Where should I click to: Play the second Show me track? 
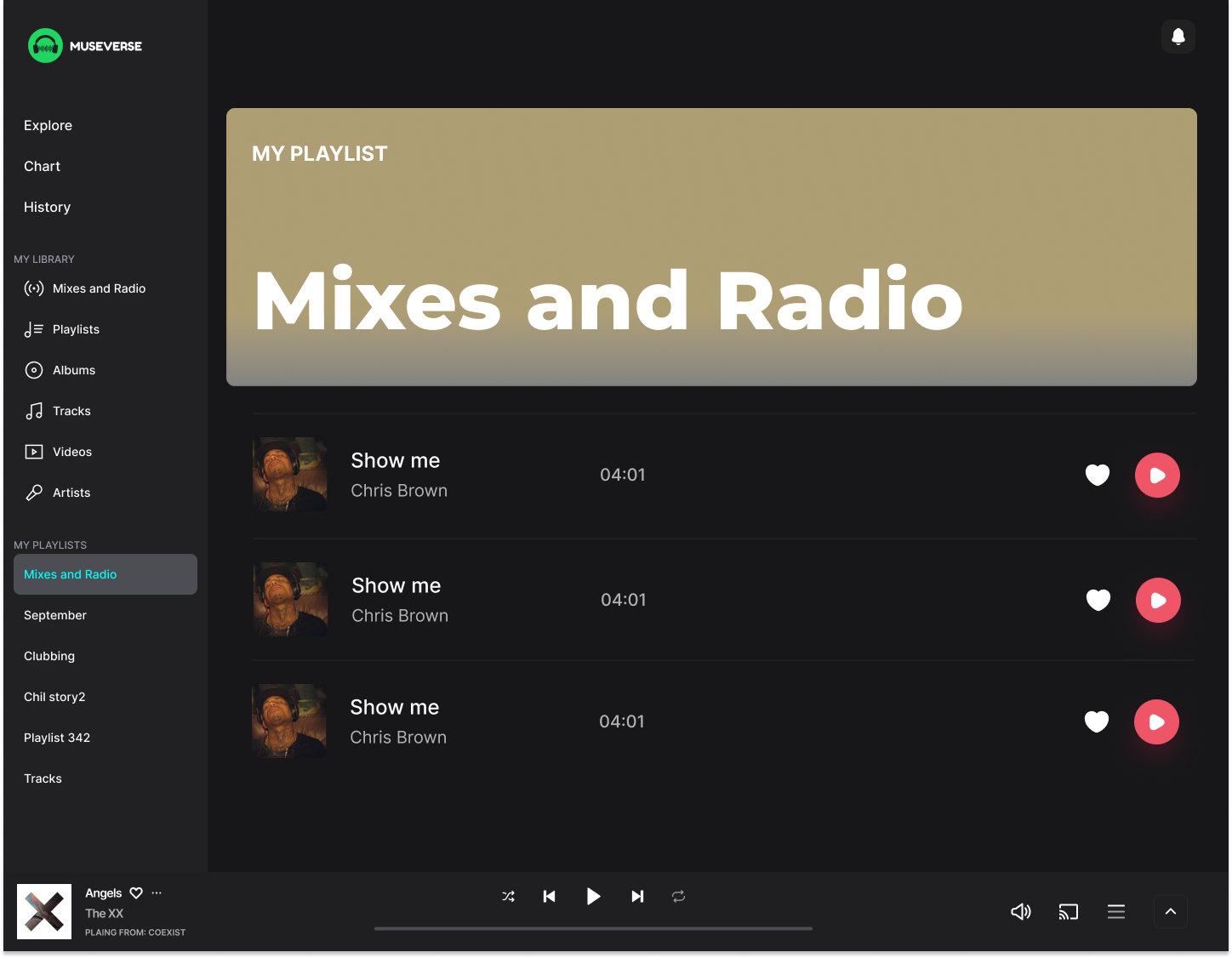1158,600
